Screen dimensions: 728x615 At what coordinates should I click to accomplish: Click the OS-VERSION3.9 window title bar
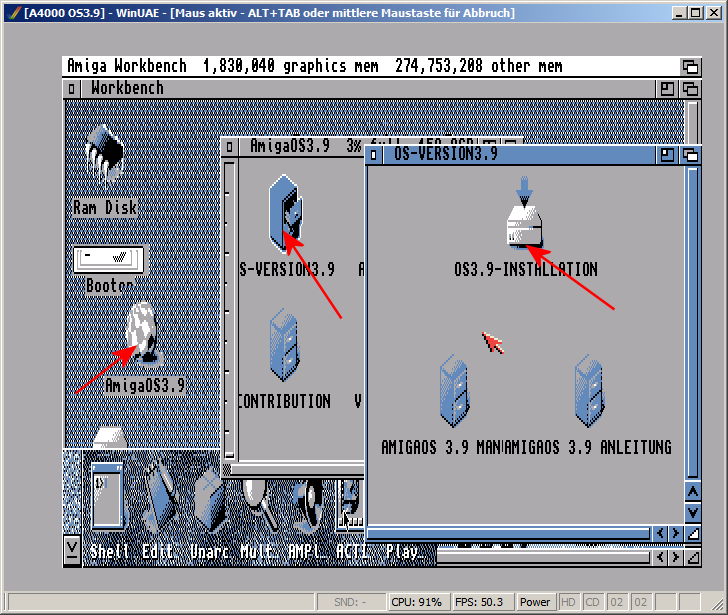coord(519,155)
